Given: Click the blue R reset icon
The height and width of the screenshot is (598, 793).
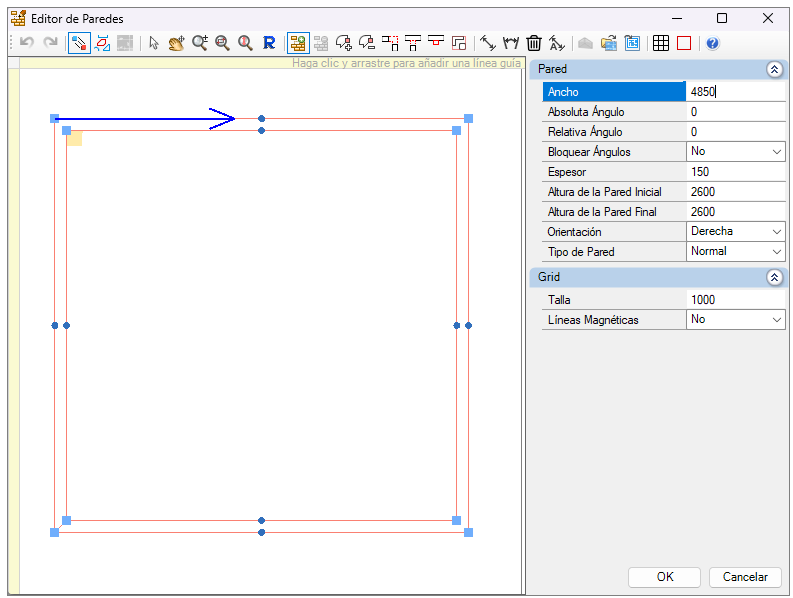Looking at the screenshot, I should (269, 44).
